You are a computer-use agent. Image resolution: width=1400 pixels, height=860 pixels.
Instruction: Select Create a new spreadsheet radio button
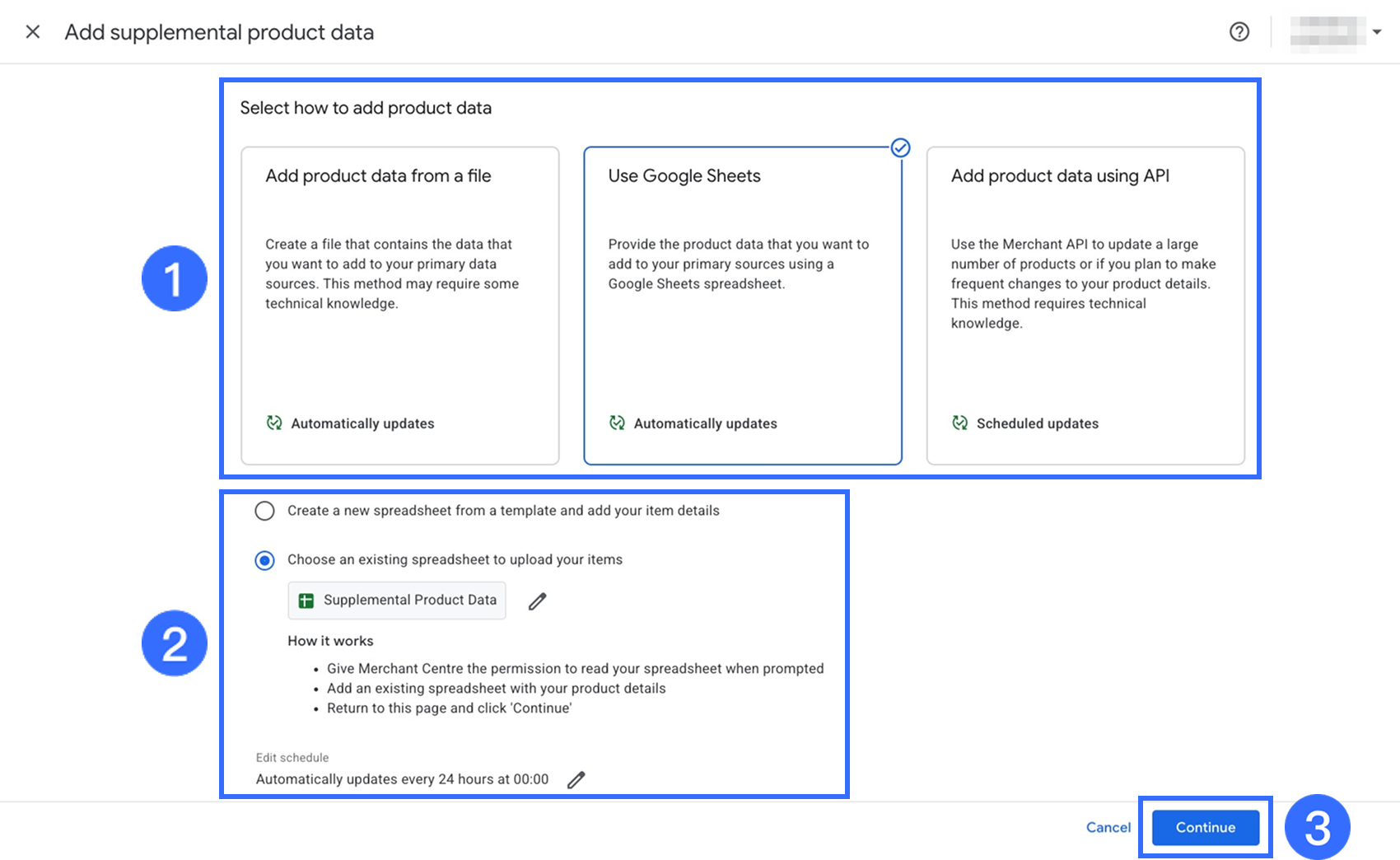pos(264,512)
